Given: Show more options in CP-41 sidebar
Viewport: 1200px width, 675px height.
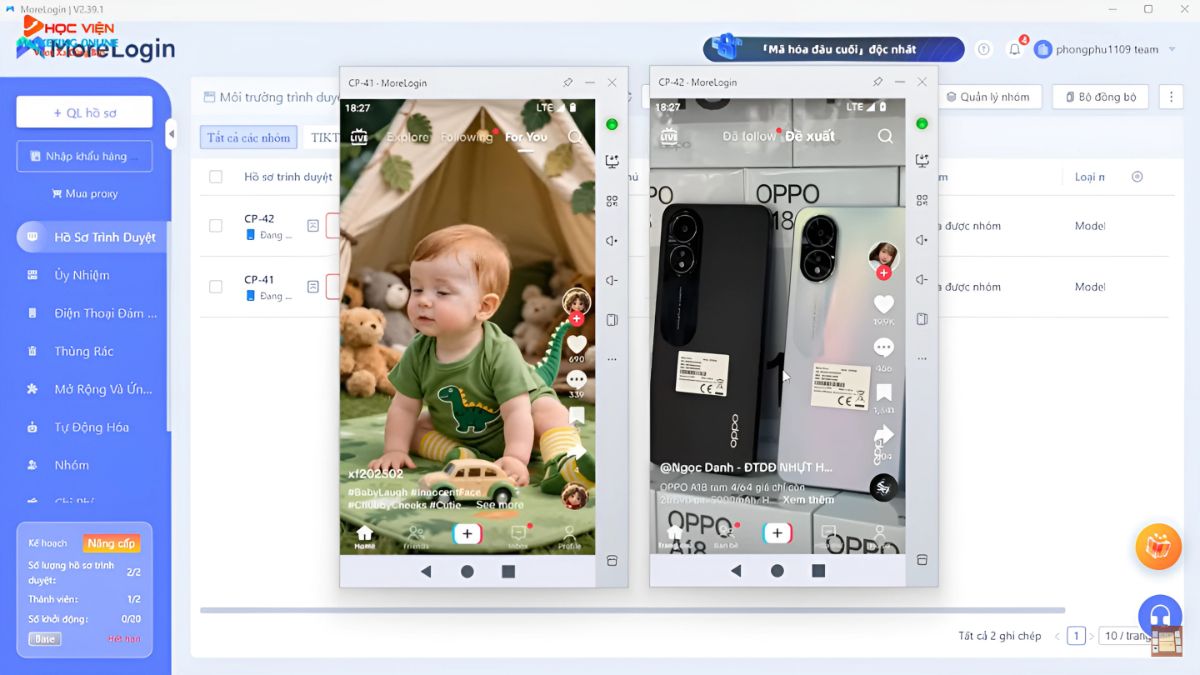Looking at the screenshot, I should (x=612, y=359).
